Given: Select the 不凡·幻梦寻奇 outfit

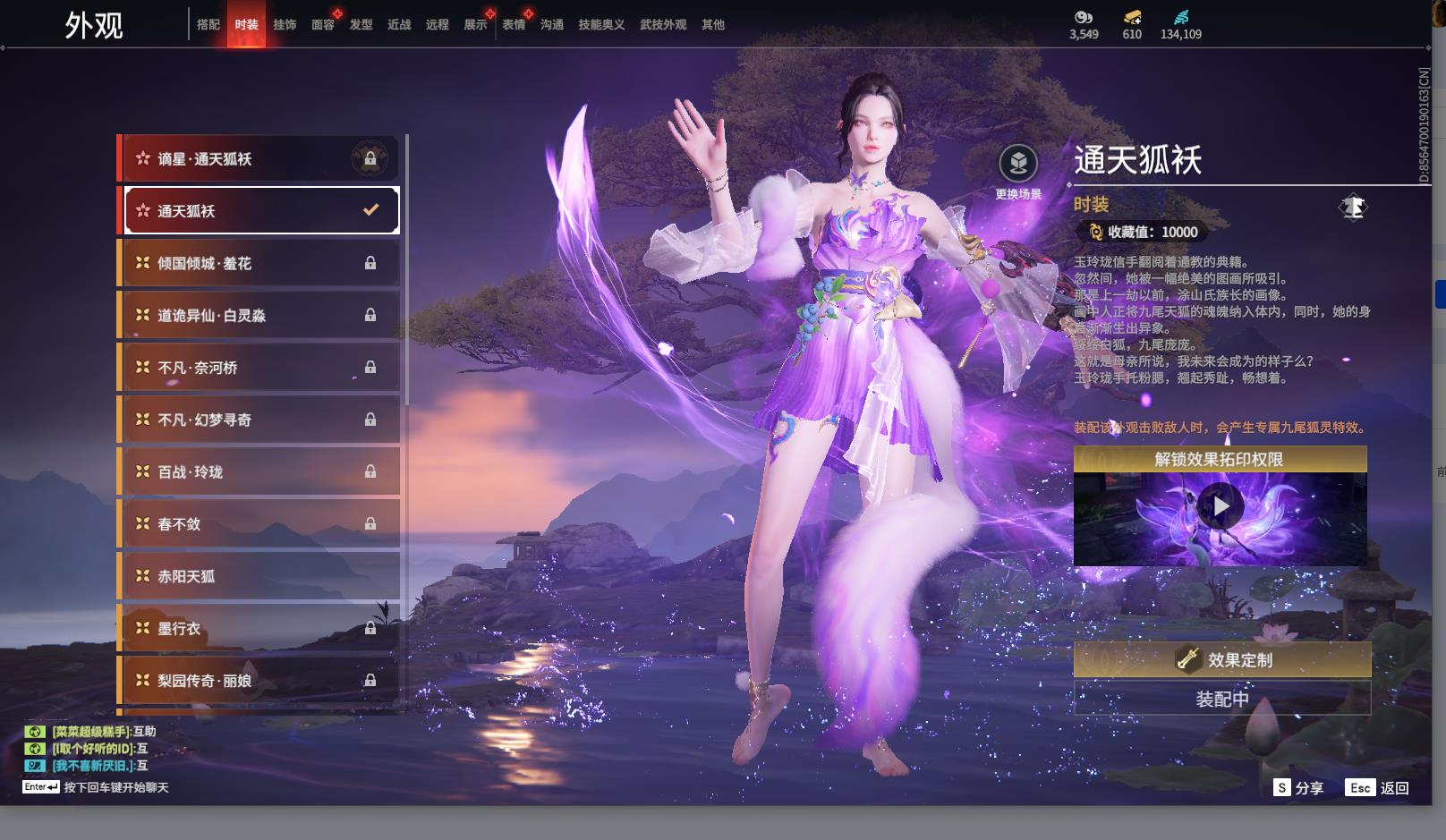Looking at the screenshot, I should [259, 420].
